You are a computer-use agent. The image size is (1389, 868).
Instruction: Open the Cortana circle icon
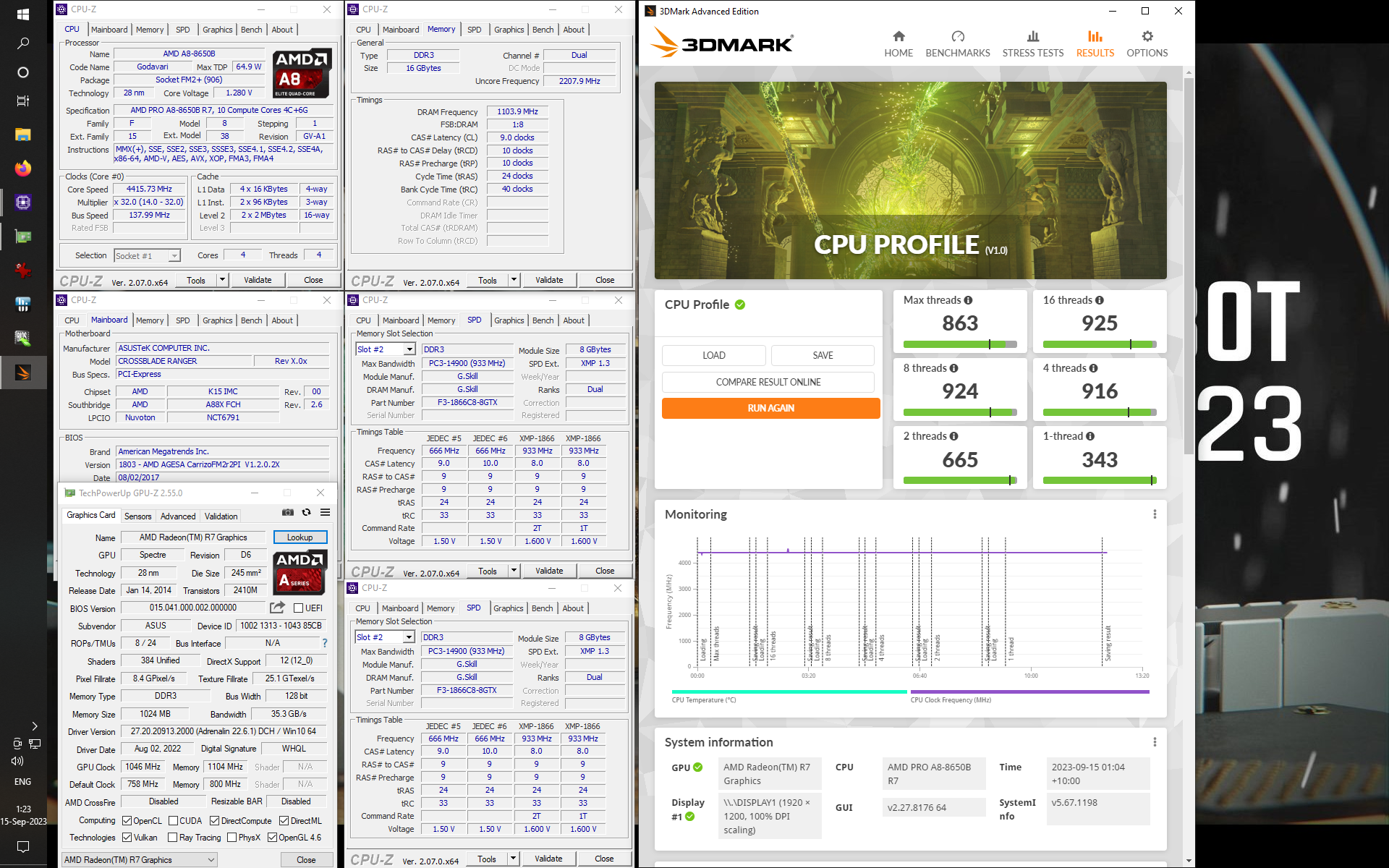pyautogui.click(x=23, y=72)
